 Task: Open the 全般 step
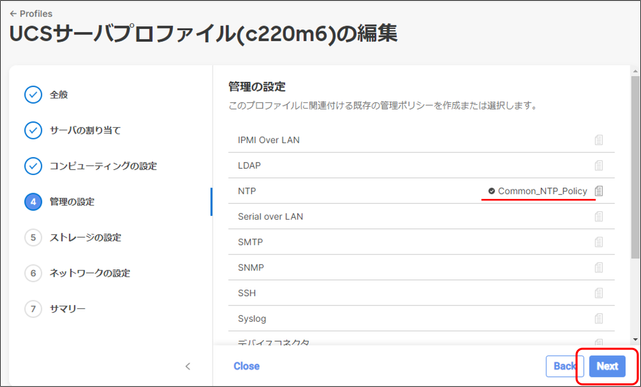(59, 95)
